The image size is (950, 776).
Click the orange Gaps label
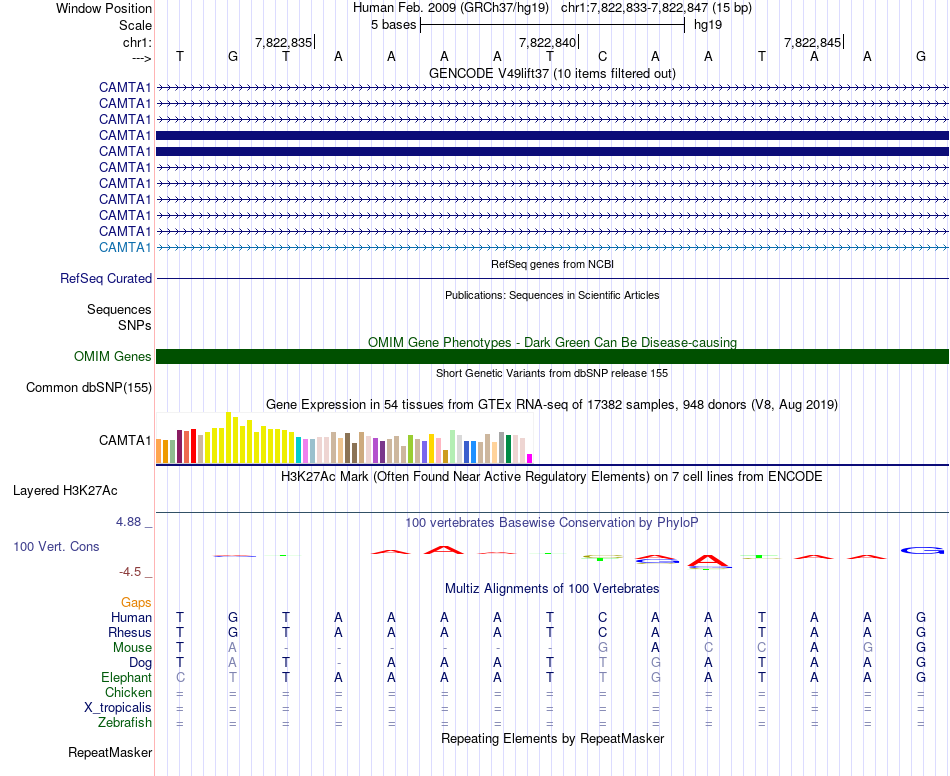click(136, 602)
